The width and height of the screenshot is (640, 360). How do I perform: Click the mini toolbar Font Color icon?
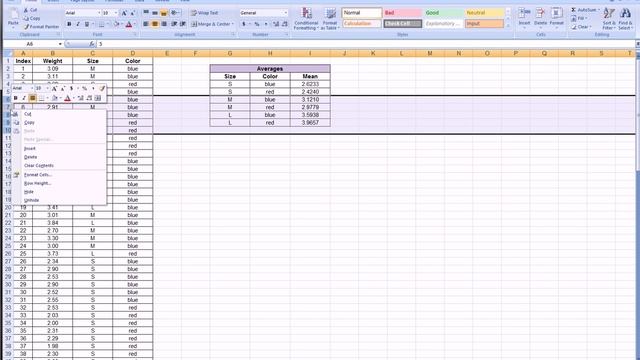tap(67, 98)
